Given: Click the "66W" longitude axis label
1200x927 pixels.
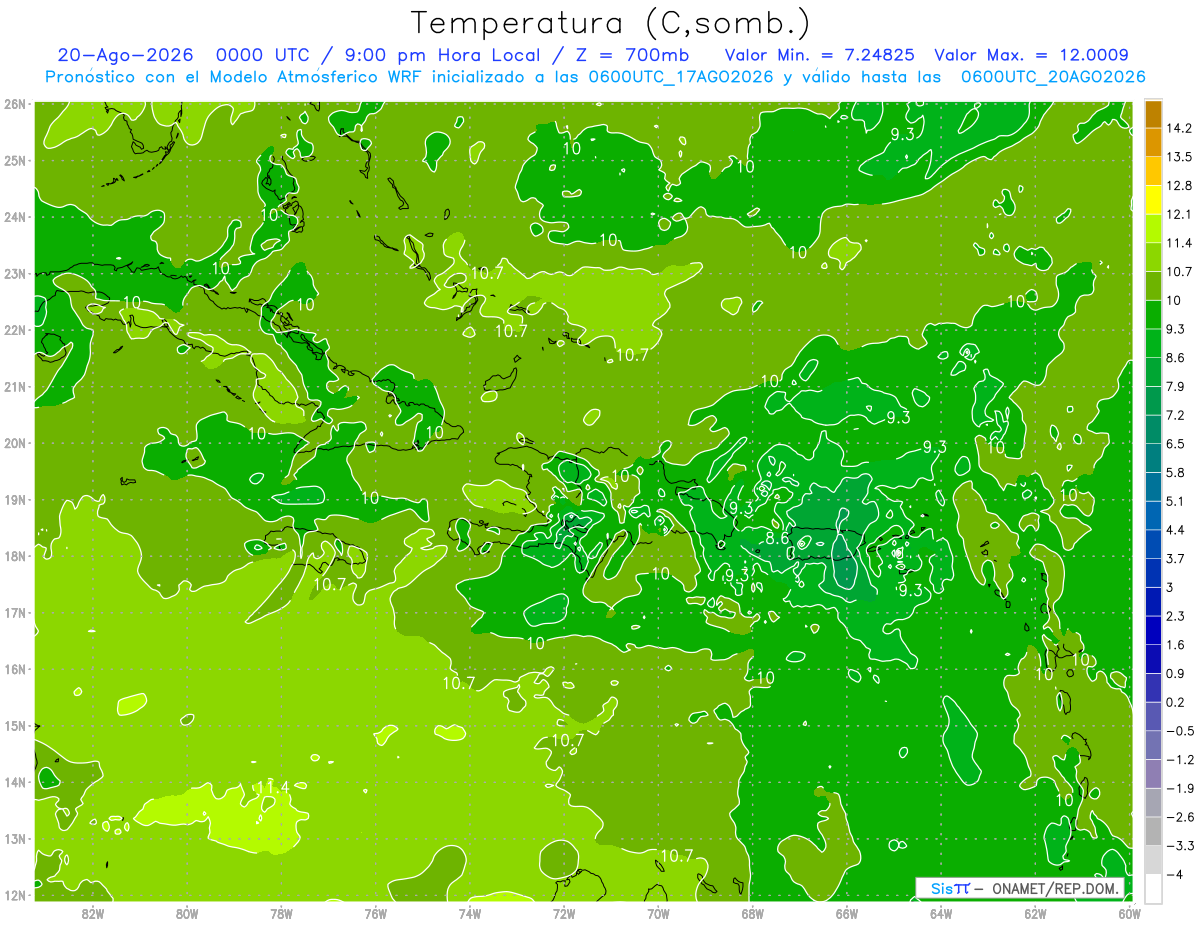Looking at the screenshot, I should pyautogui.click(x=847, y=913).
